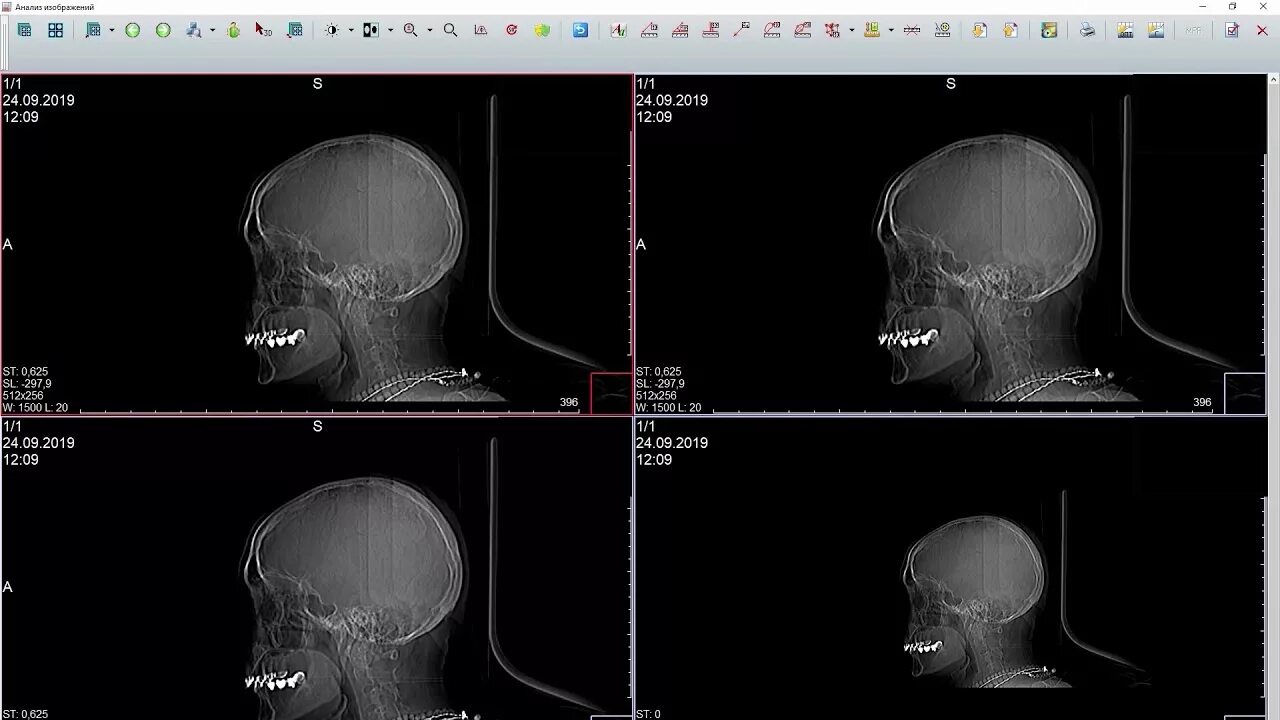Screen dimensions: 1280x720
Task: Click the filmstrip image export icon
Action: tap(1125, 30)
